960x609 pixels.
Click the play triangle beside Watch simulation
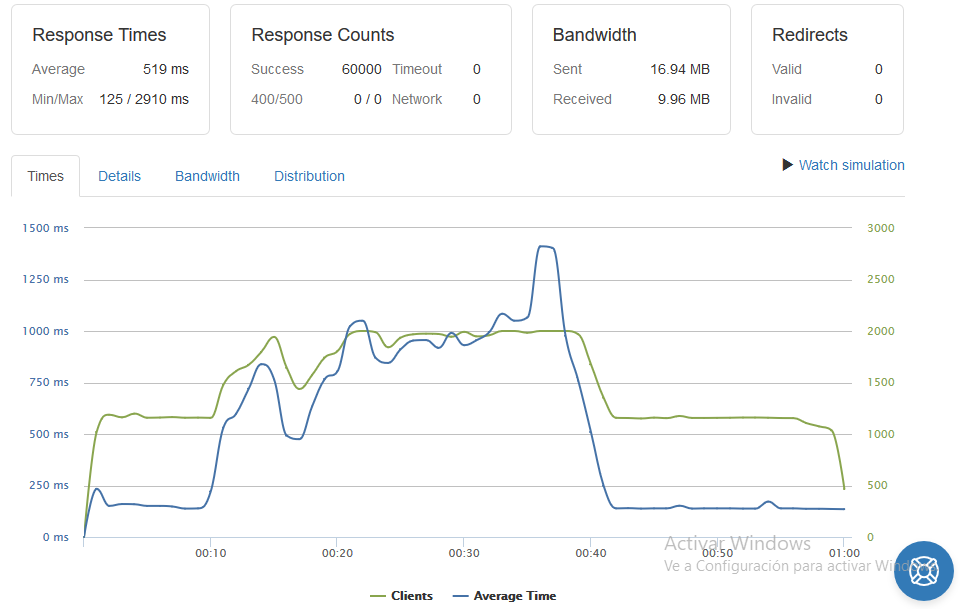[x=787, y=165]
